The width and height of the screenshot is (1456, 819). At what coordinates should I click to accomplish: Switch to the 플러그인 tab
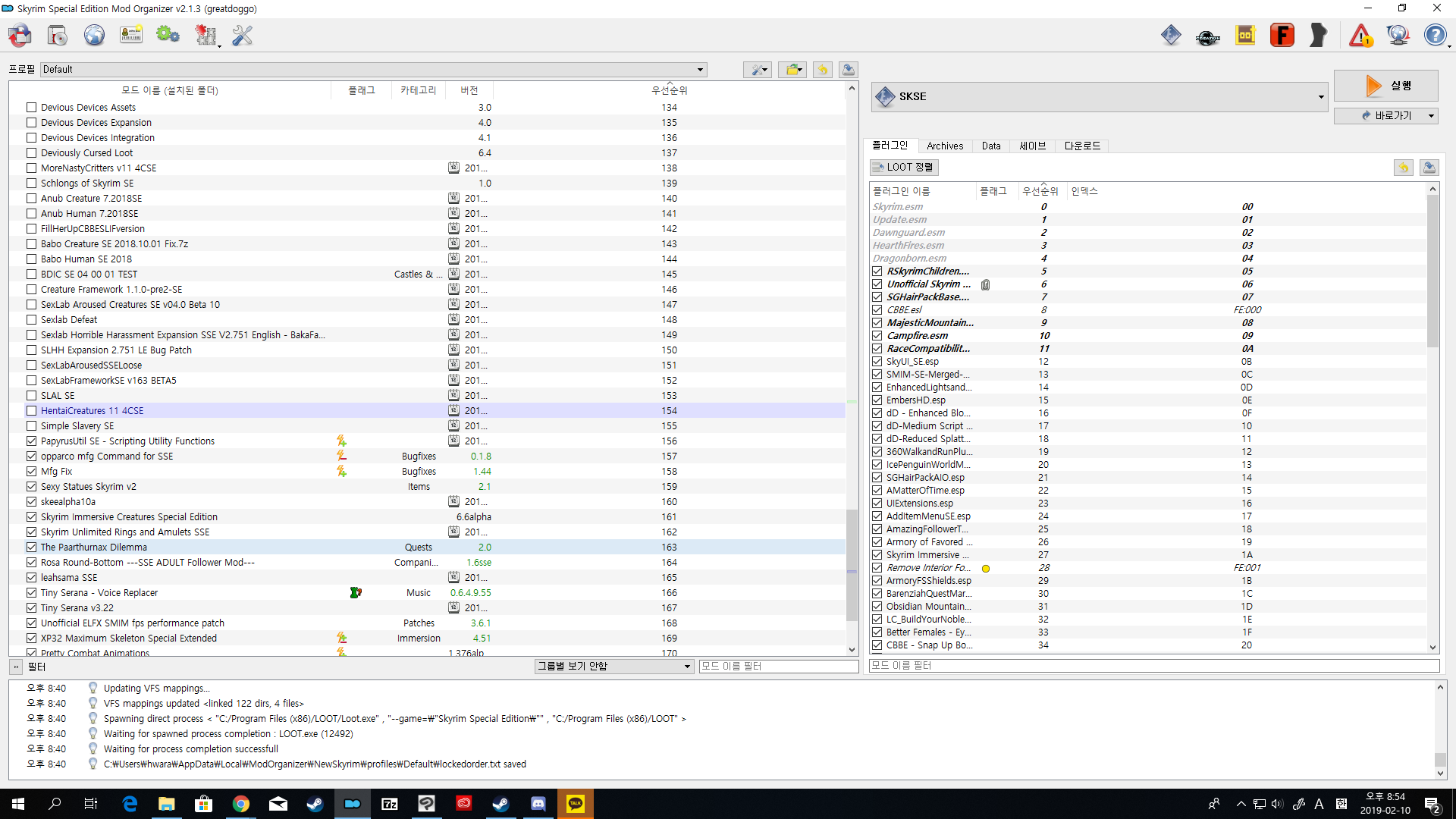click(x=890, y=146)
